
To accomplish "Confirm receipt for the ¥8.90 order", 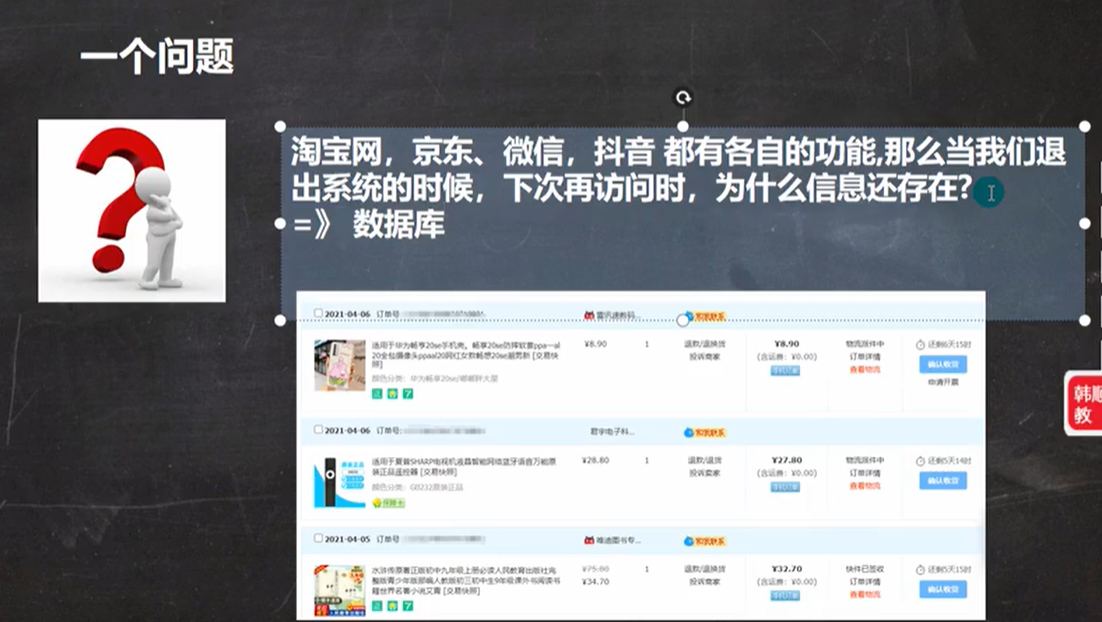I will coord(942,364).
